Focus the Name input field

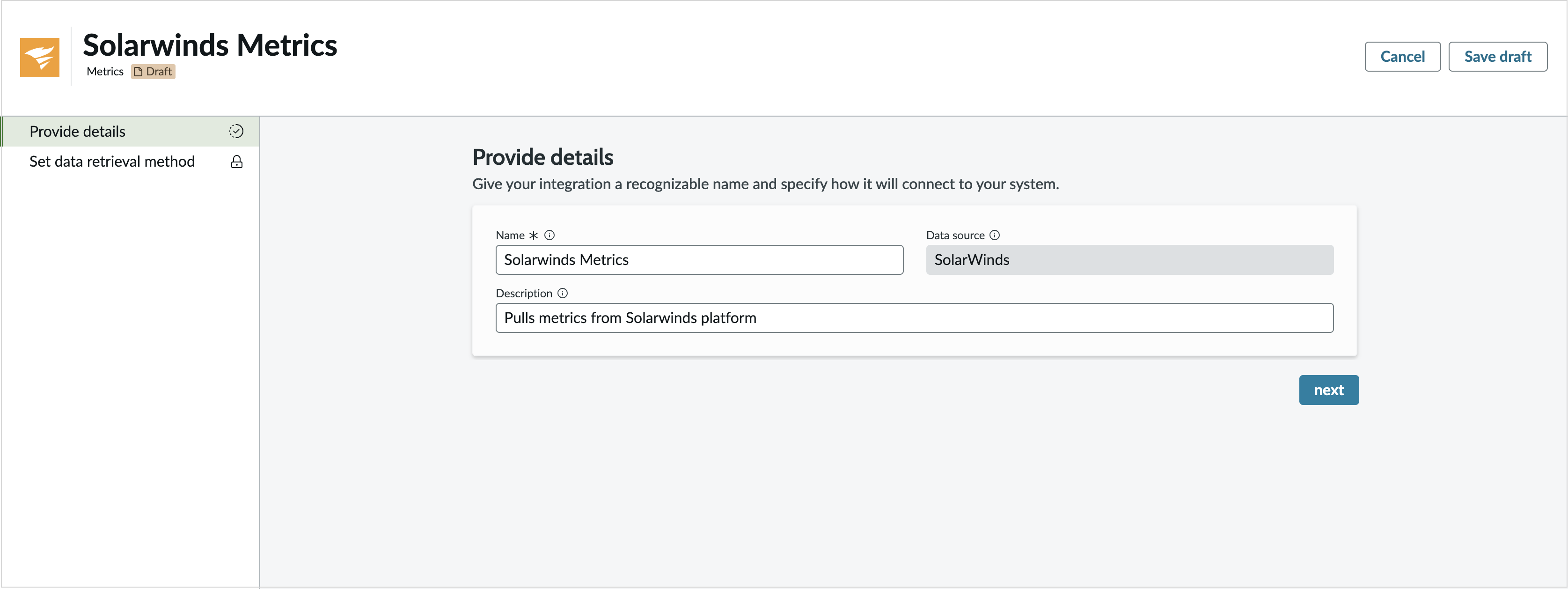699,260
